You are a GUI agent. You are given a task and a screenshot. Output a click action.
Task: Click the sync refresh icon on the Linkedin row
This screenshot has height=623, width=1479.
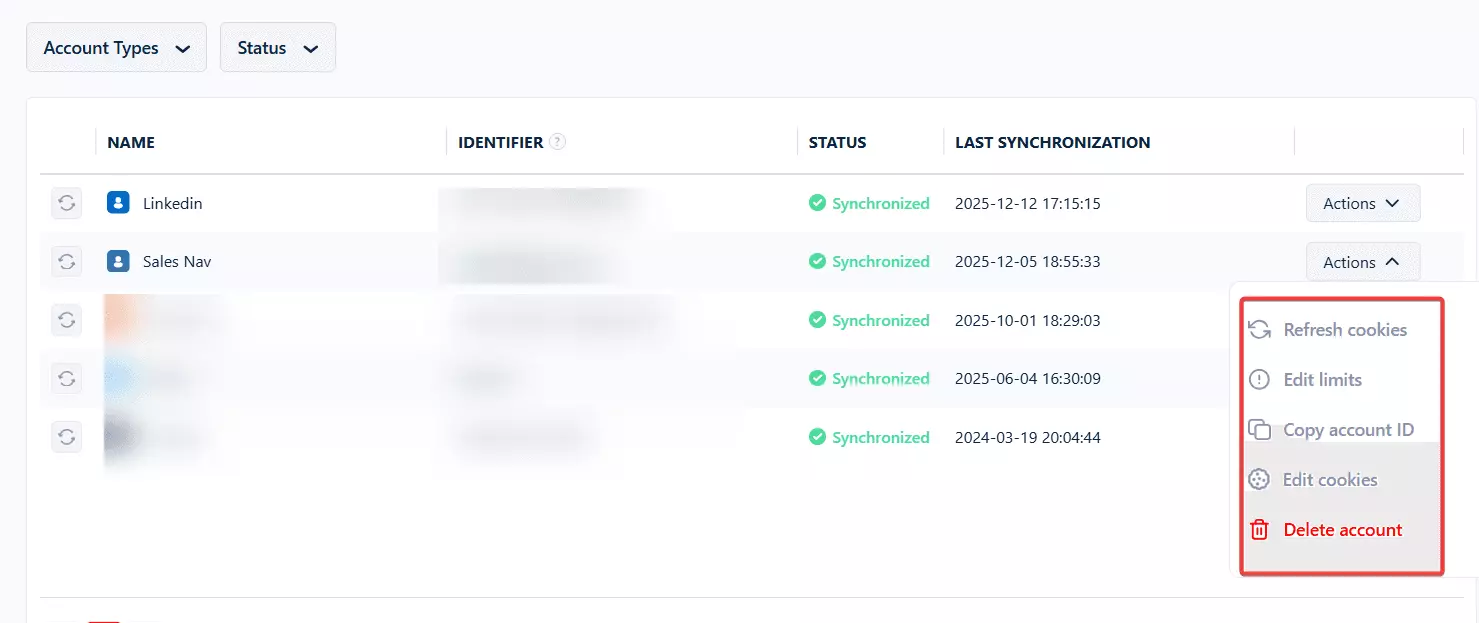[x=66, y=203]
